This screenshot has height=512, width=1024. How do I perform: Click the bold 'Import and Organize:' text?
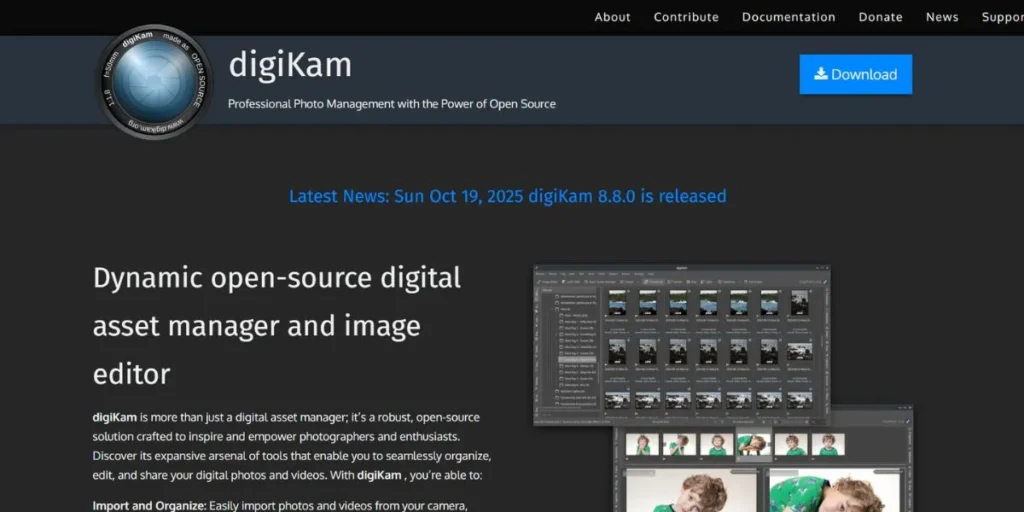pyautogui.click(x=149, y=505)
